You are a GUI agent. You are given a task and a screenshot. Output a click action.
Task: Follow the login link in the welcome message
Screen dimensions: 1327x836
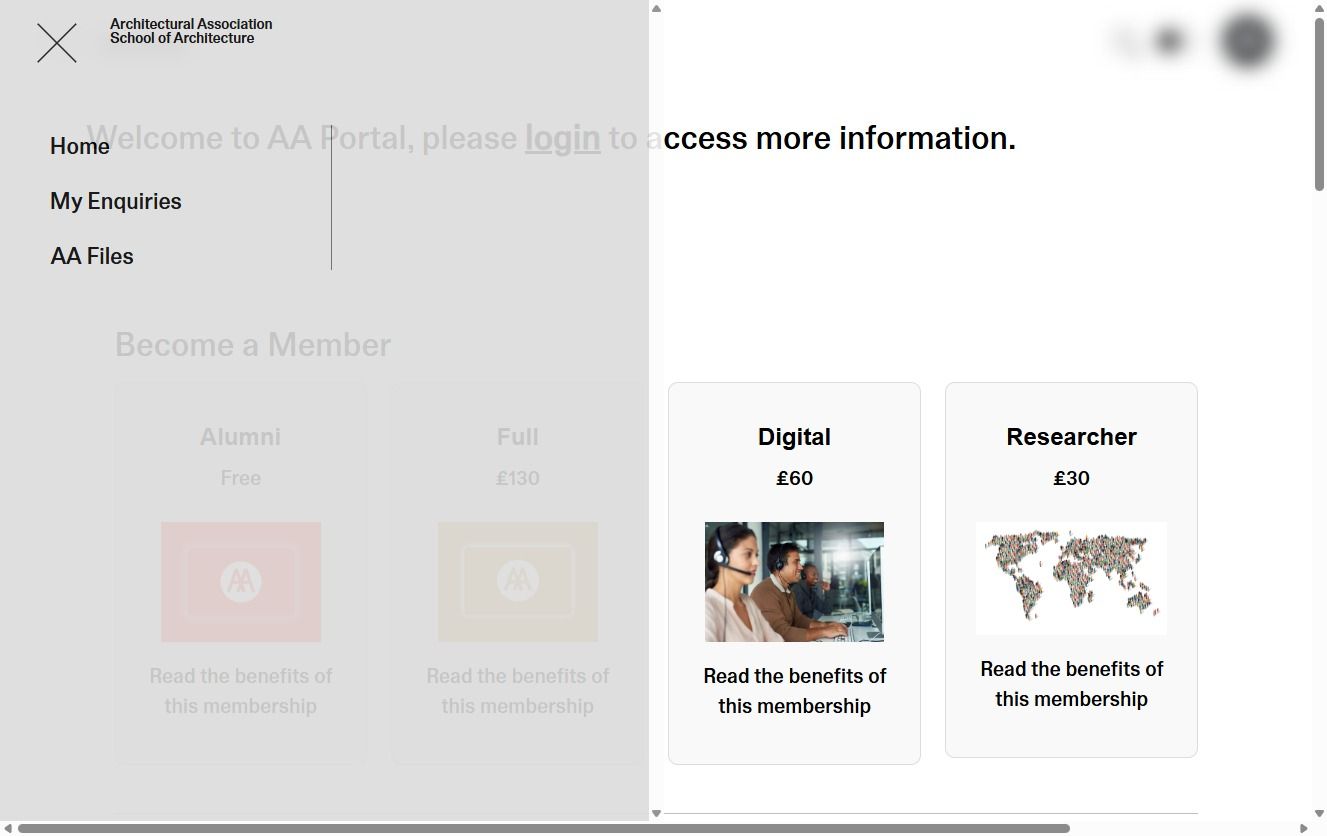point(562,138)
